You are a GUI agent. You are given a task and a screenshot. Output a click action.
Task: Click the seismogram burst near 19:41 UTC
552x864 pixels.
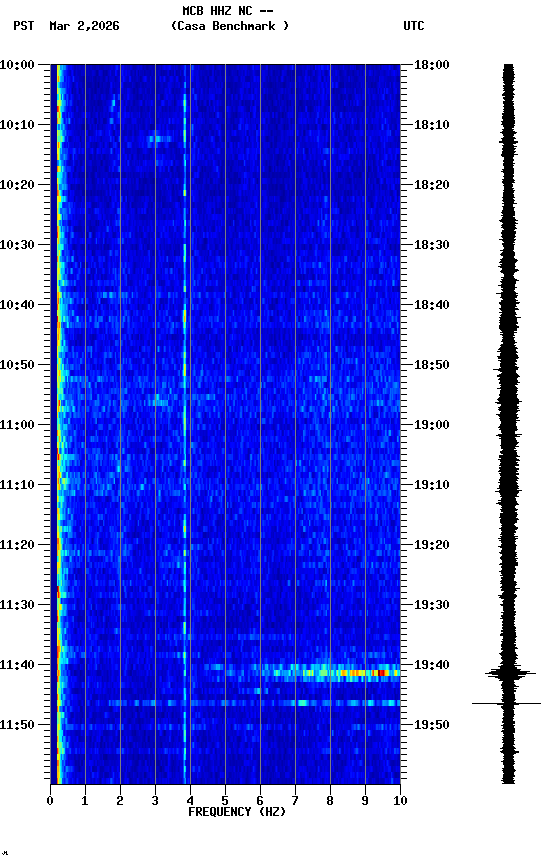[510, 673]
